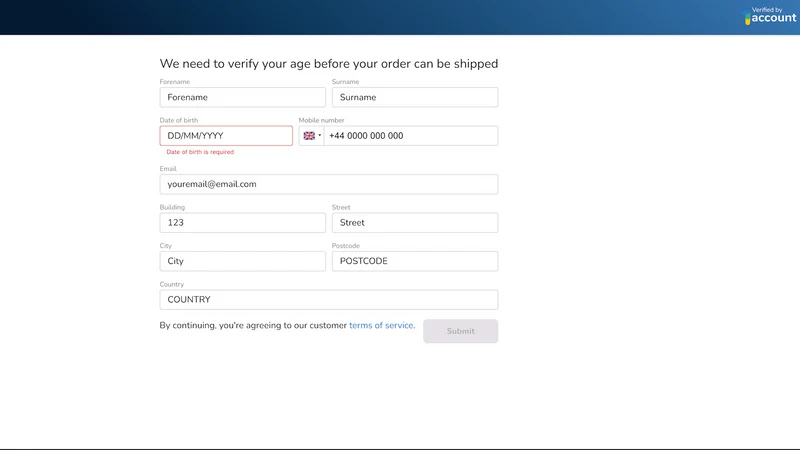Click the Verified by account logo

pos(770,16)
